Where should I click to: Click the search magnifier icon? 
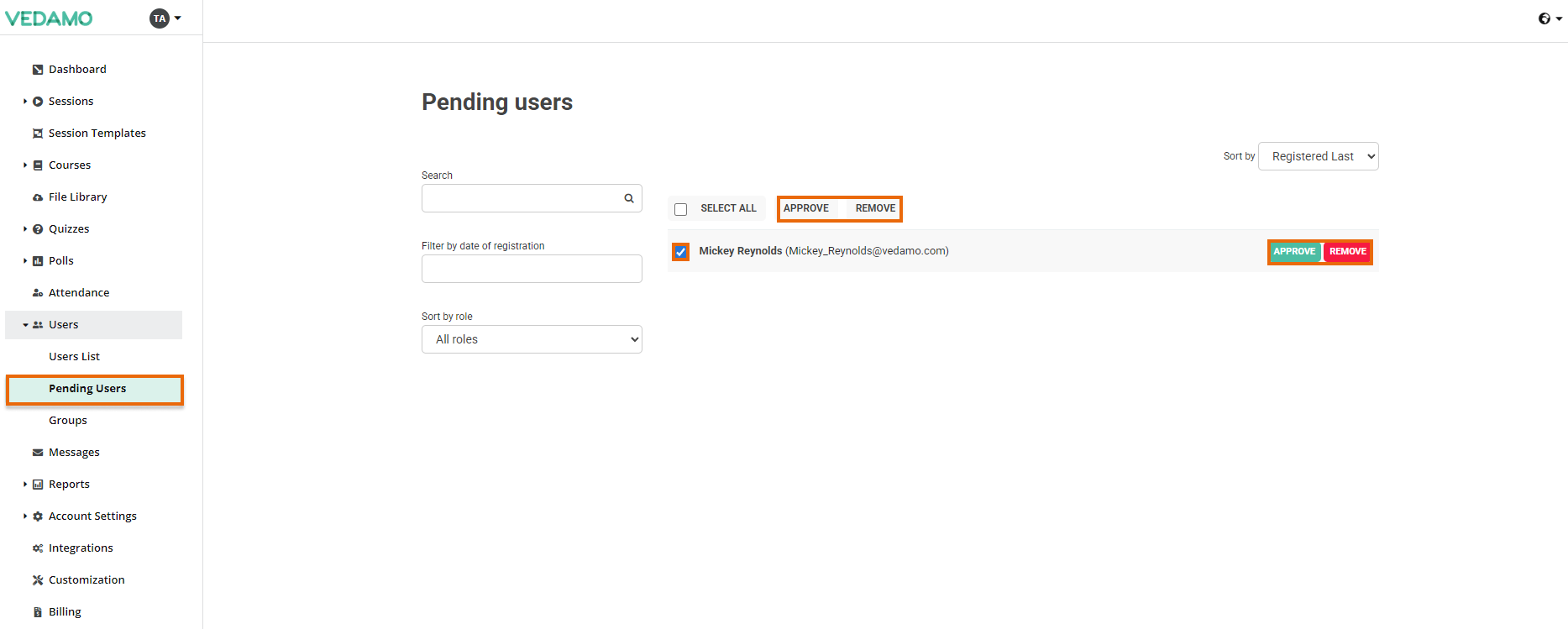coord(629,198)
